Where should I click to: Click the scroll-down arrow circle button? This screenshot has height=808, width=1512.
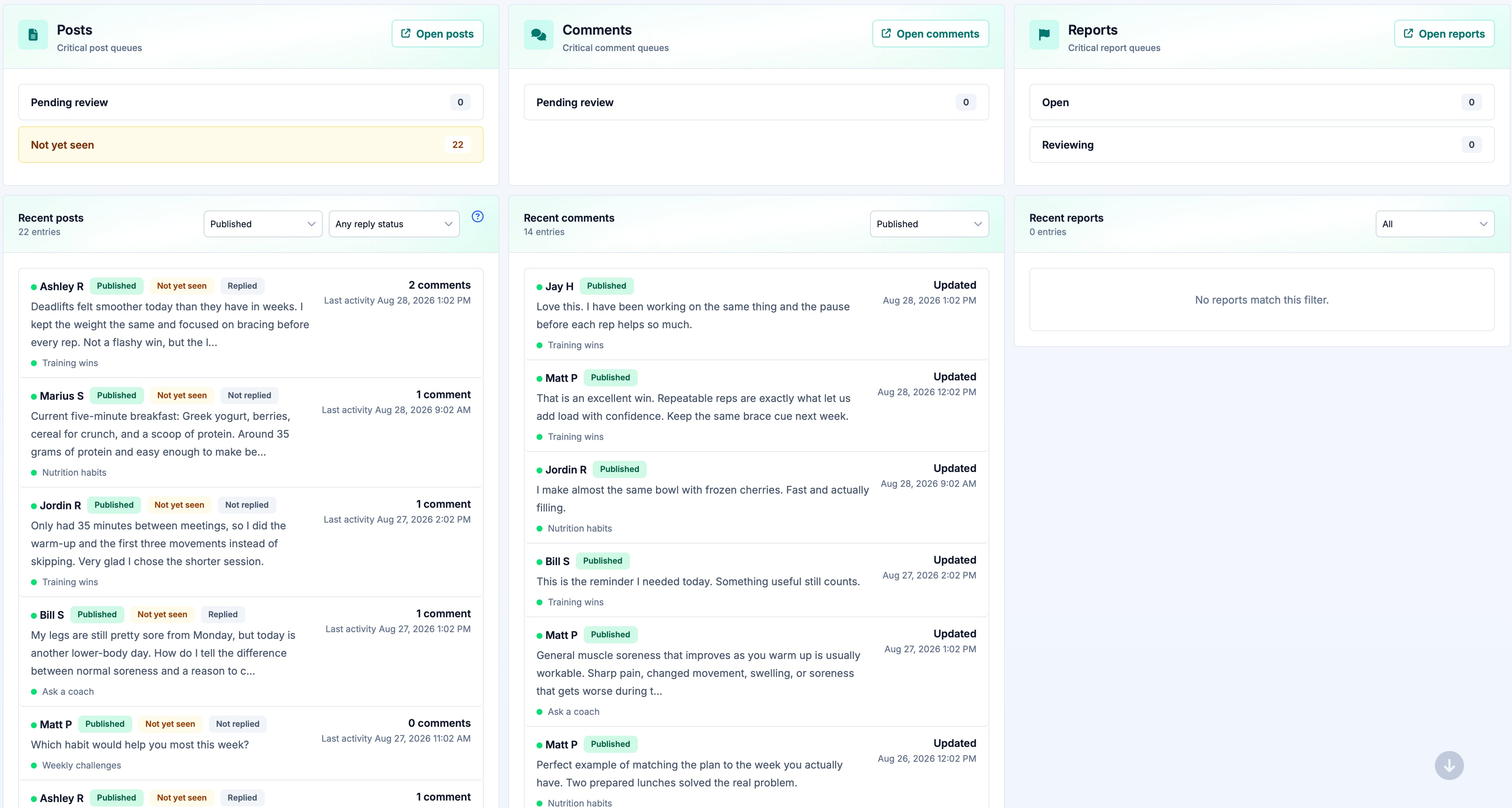1449,765
